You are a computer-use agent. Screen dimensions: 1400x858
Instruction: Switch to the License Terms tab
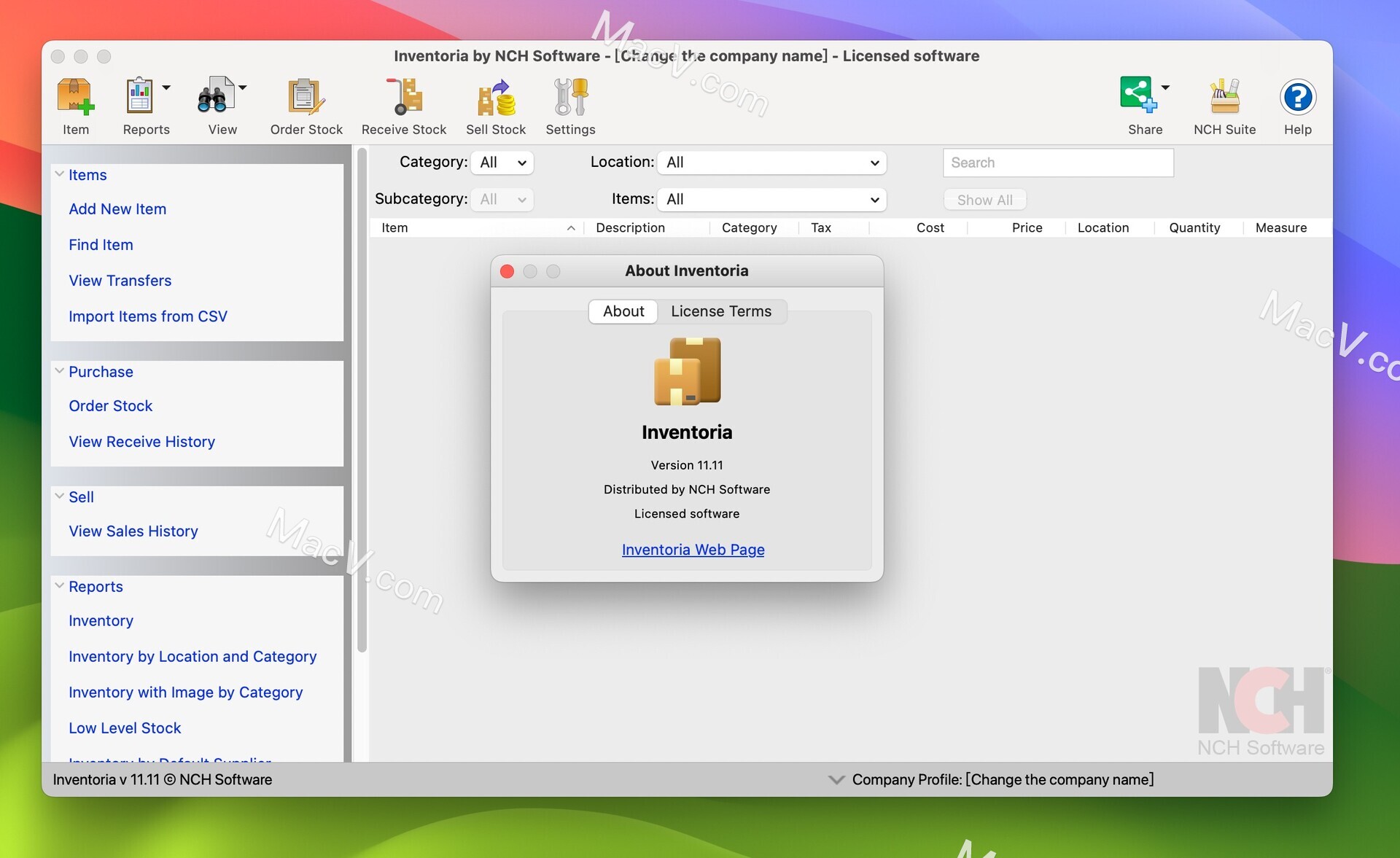tap(721, 311)
